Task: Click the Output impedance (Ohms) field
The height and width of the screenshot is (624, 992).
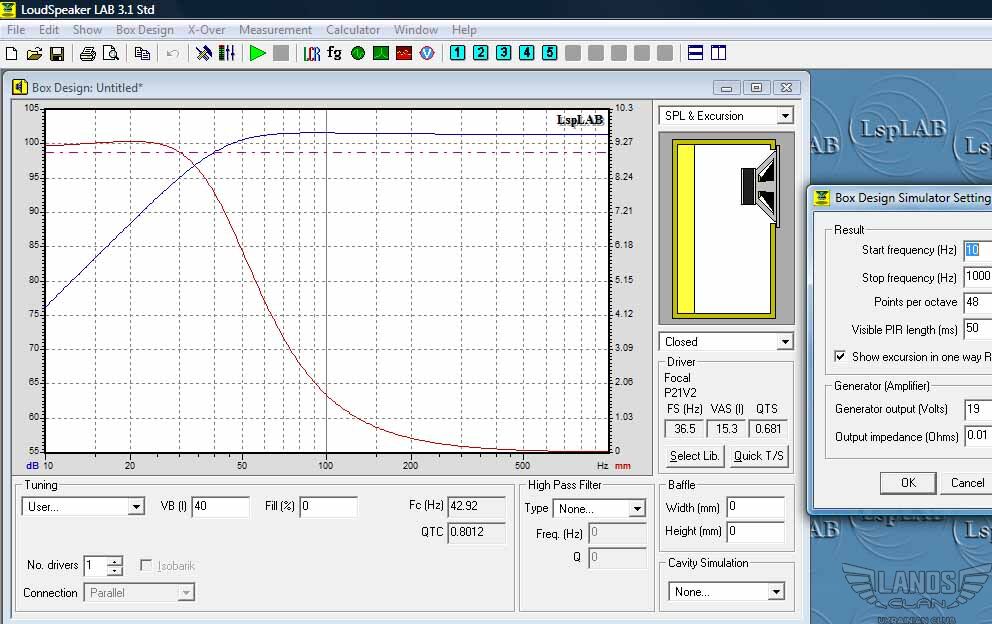Action: tap(978, 435)
